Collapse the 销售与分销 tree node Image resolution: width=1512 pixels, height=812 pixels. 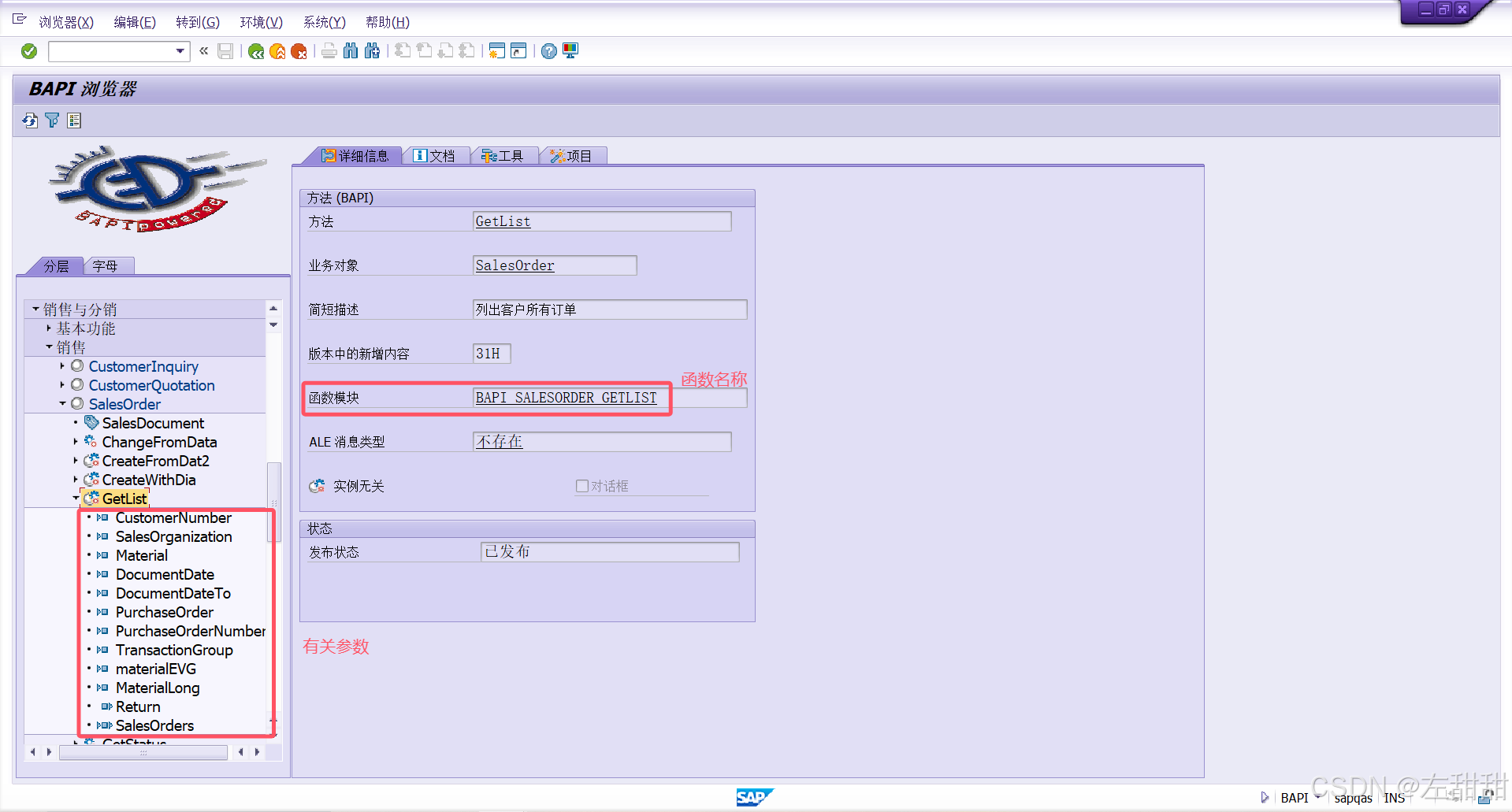coord(35,309)
